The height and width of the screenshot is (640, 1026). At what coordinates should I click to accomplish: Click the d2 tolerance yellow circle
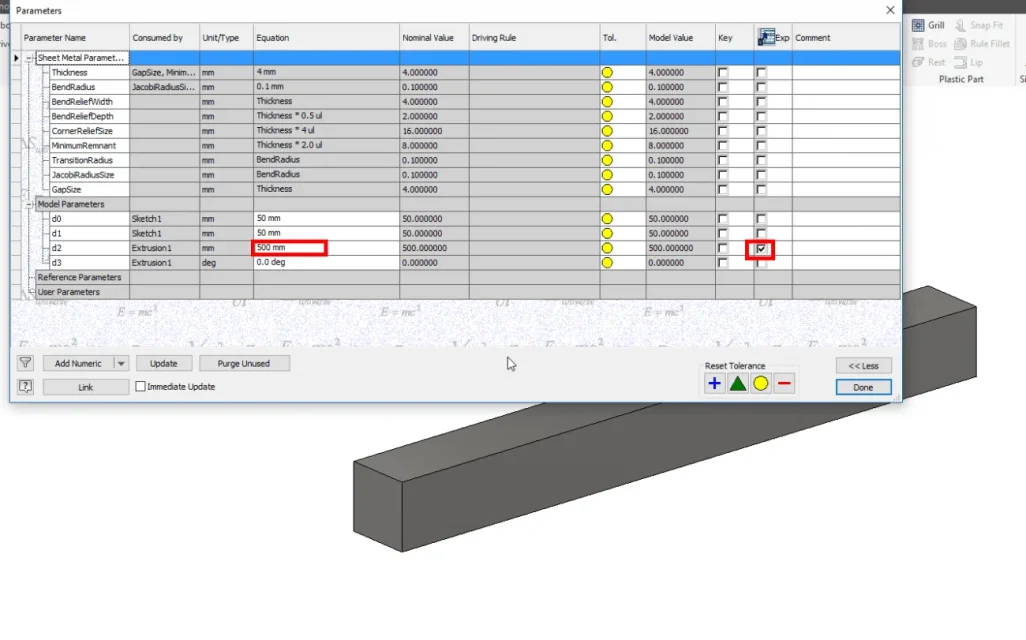coord(607,248)
